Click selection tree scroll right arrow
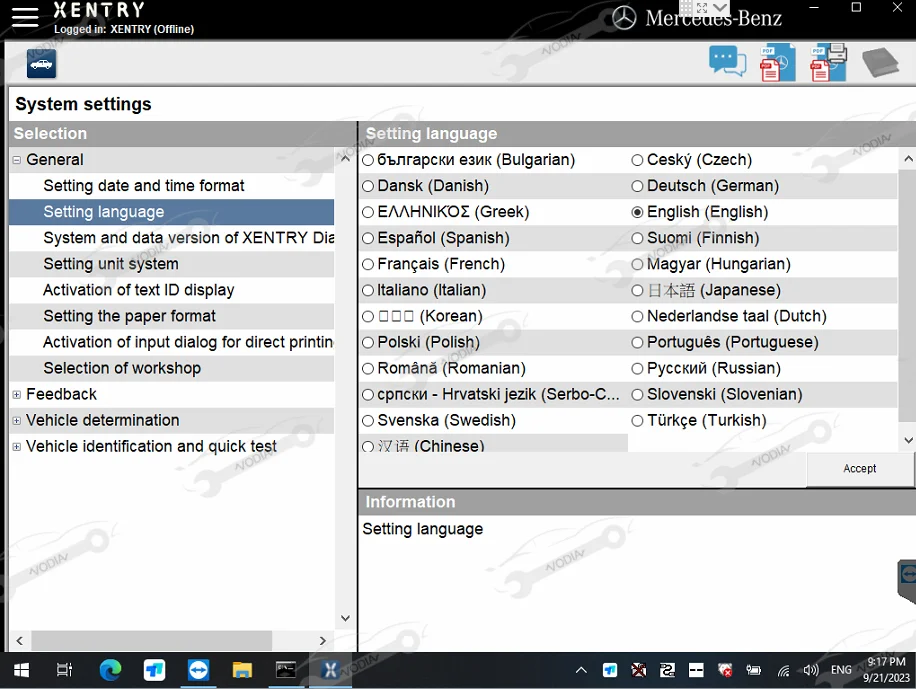Screen dimensions: 916x689 [x=322, y=640]
